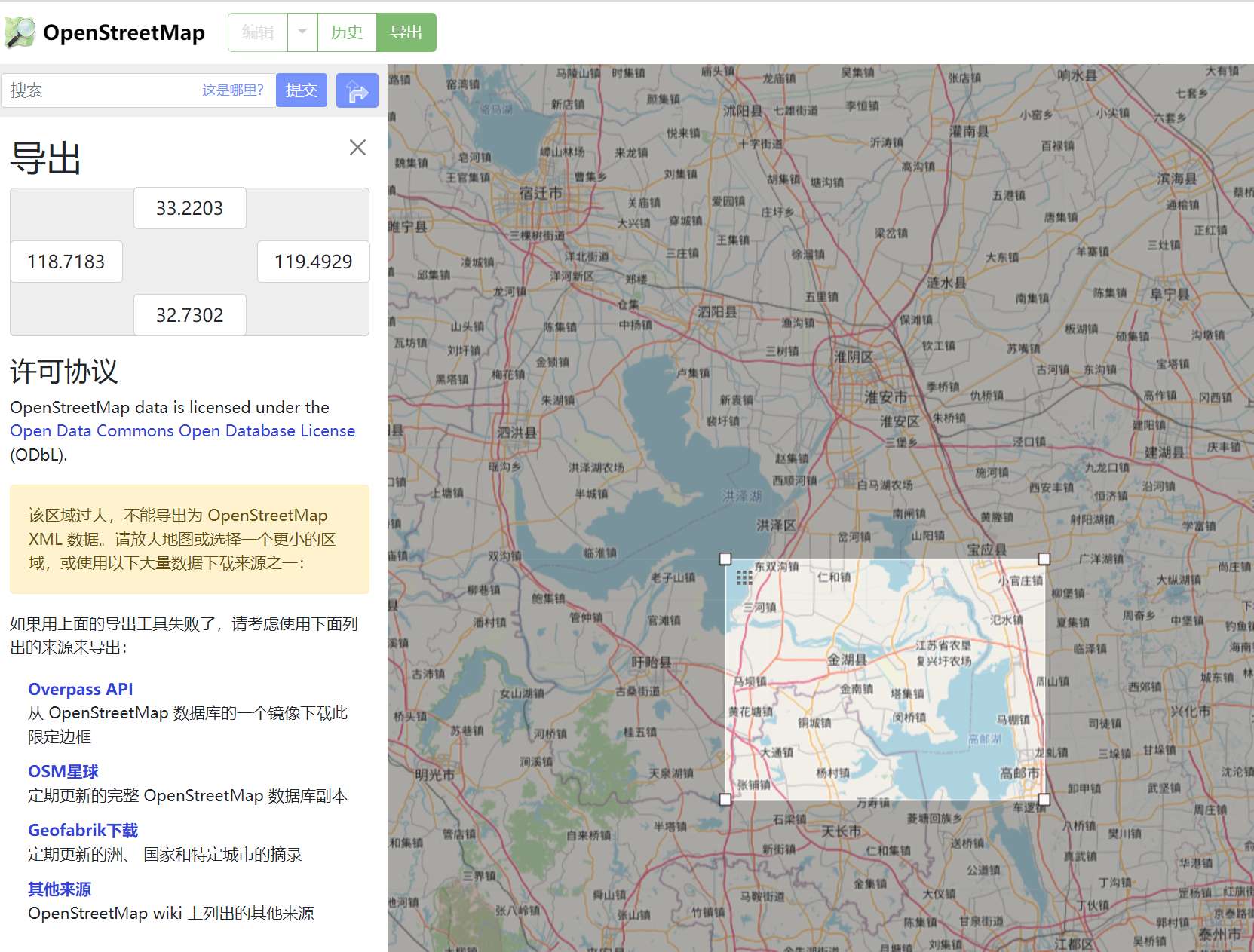Click the 提交 search submit button
This screenshot has height=952, width=1254.
coord(301,90)
